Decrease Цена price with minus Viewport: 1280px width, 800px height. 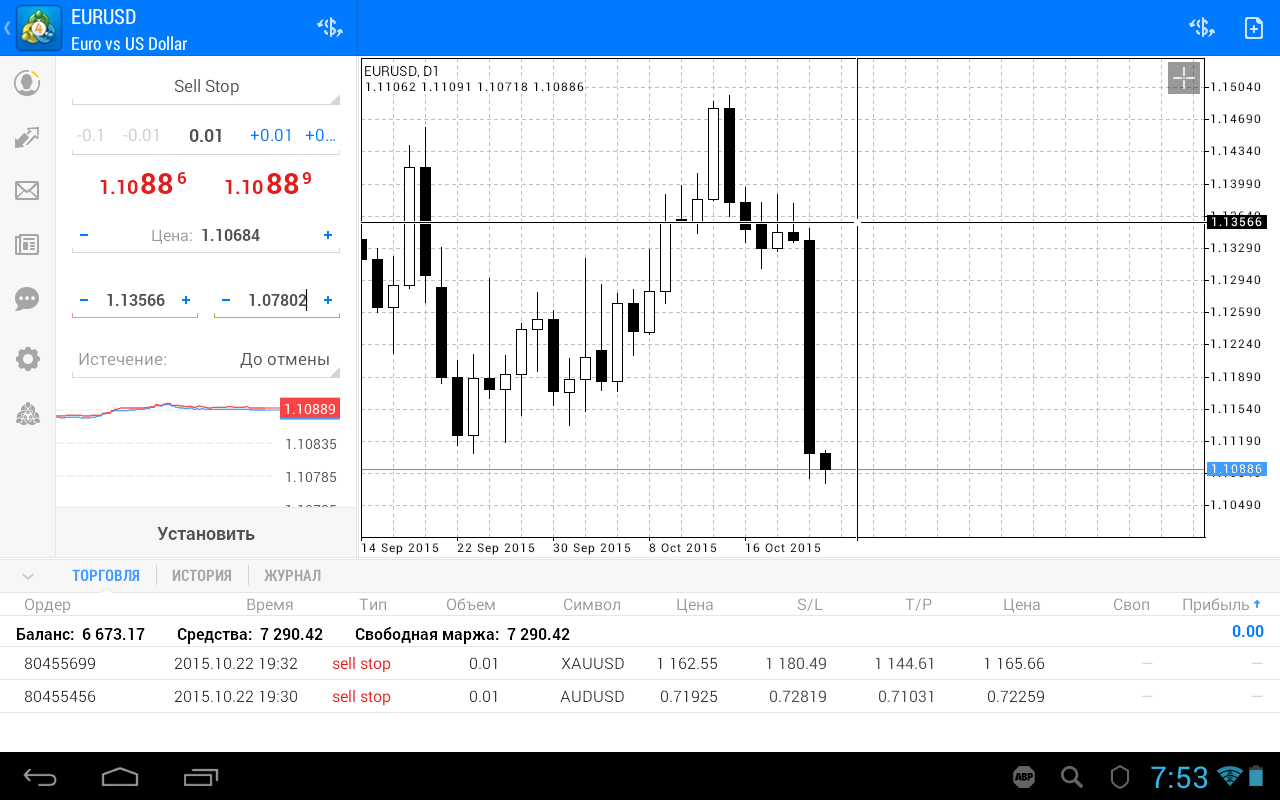click(x=83, y=235)
